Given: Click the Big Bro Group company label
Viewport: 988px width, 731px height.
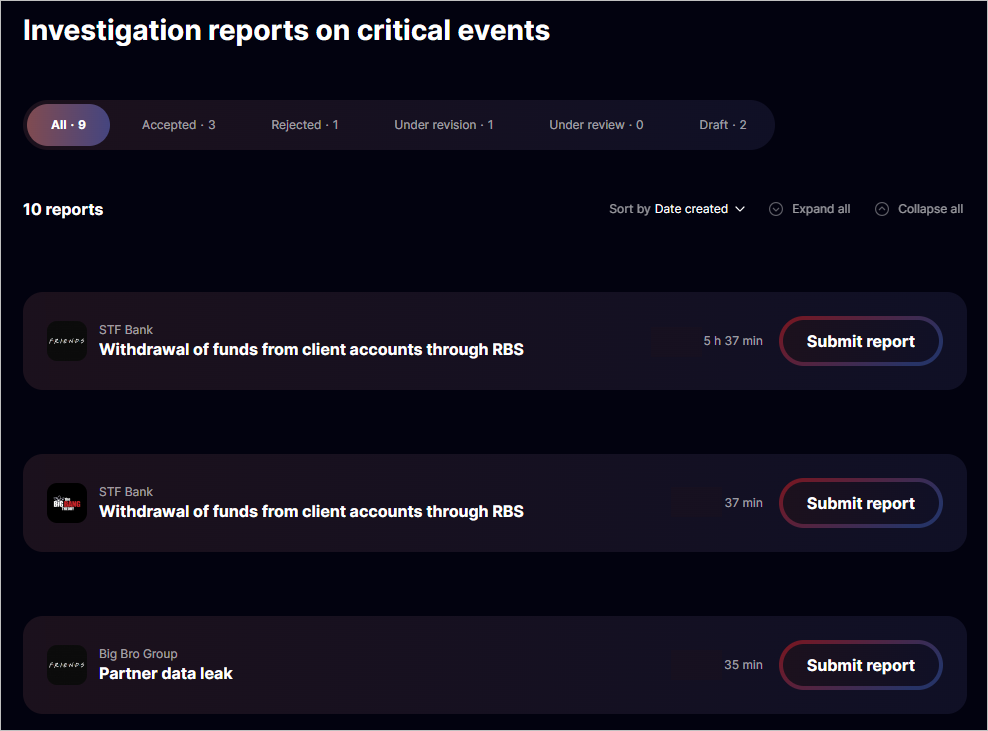Looking at the screenshot, I should pyautogui.click(x=138, y=654).
